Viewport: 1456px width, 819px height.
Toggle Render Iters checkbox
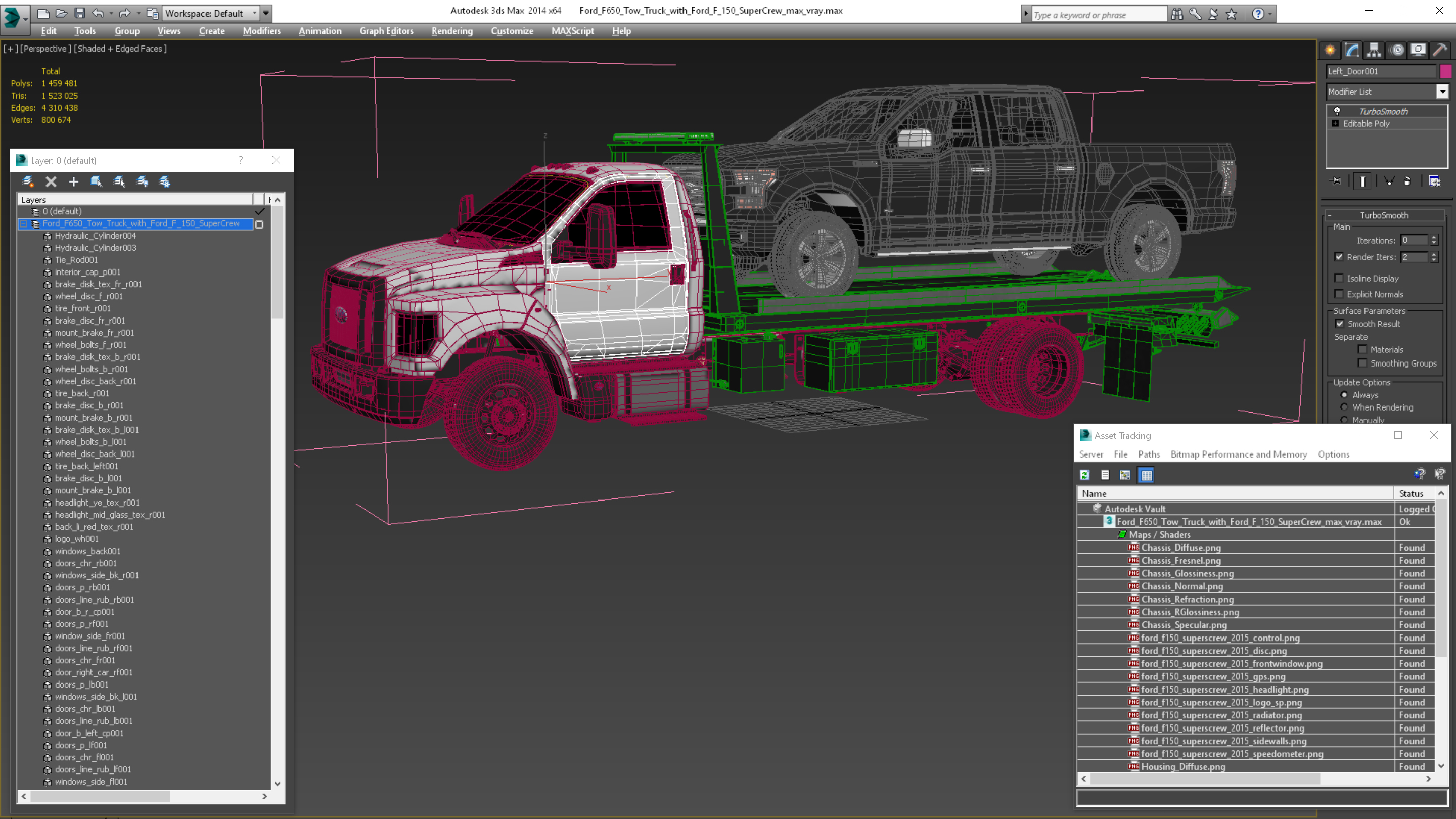point(1339,257)
